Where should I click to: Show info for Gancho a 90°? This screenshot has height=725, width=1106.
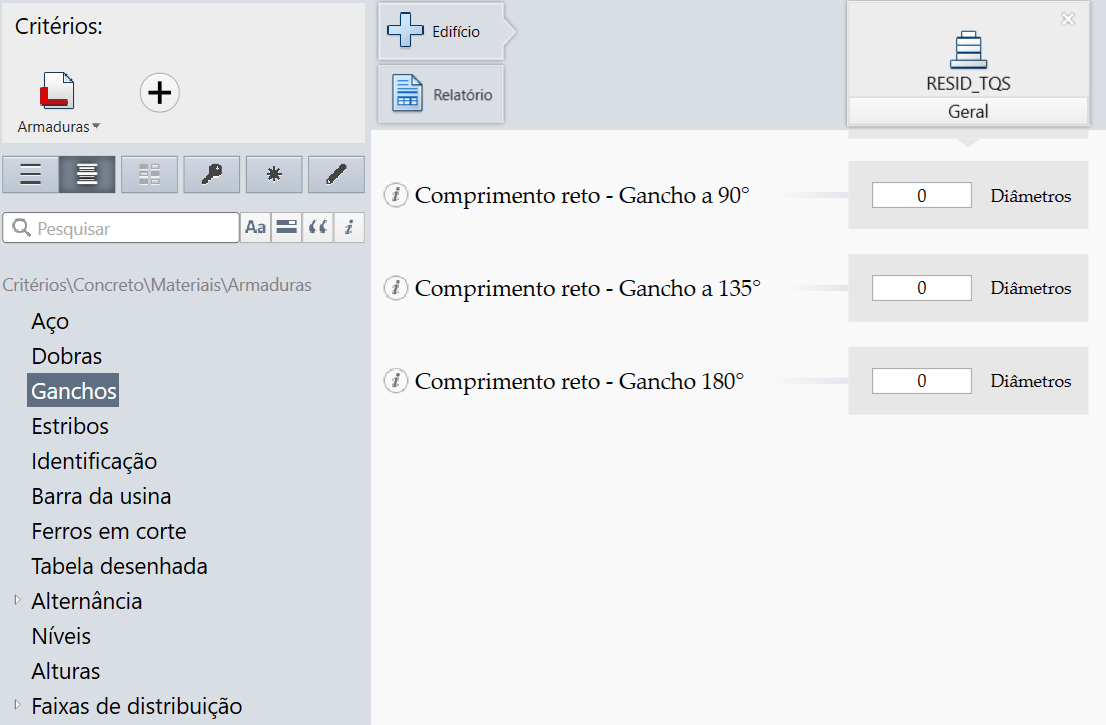tap(396, 195)
